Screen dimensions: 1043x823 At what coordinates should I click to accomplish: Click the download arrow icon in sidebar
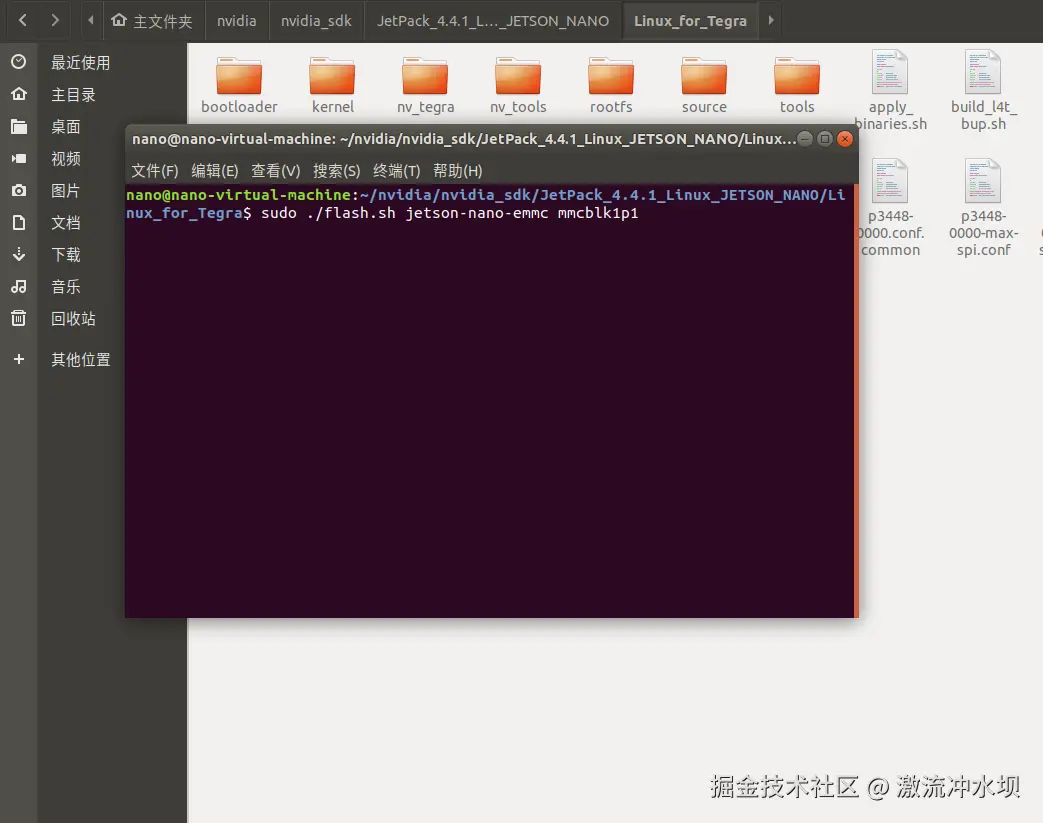click(x=19, y=254)
